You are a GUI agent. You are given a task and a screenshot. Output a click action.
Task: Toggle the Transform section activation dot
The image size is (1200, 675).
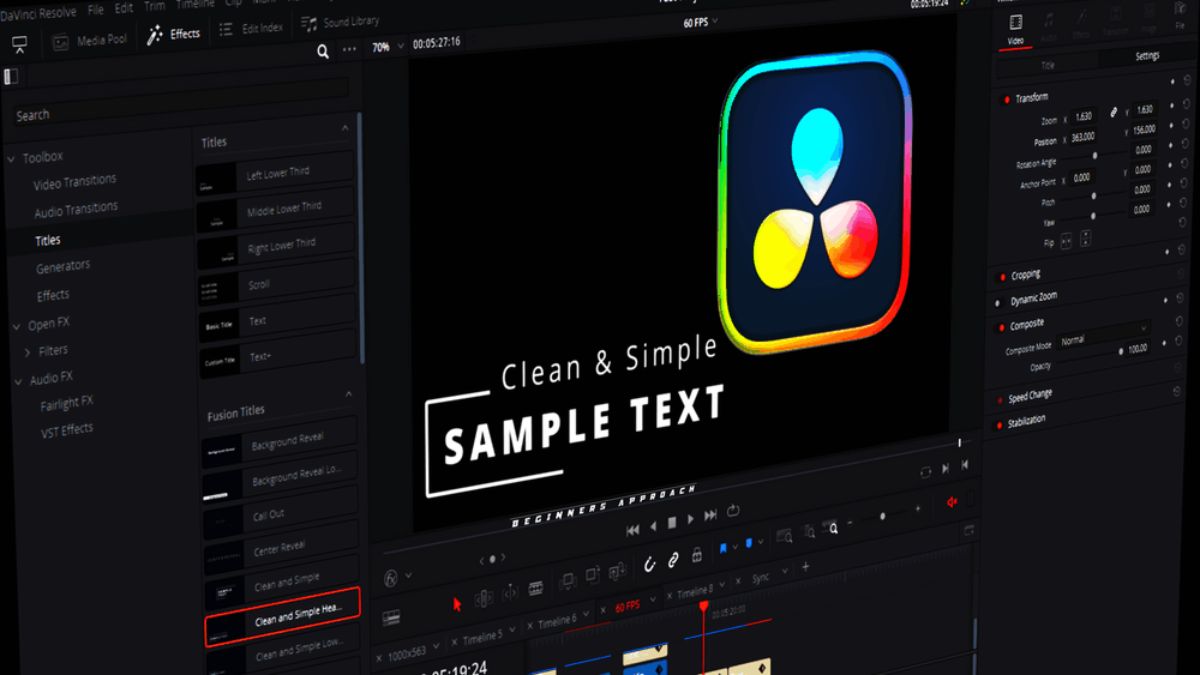point(1006,97)
